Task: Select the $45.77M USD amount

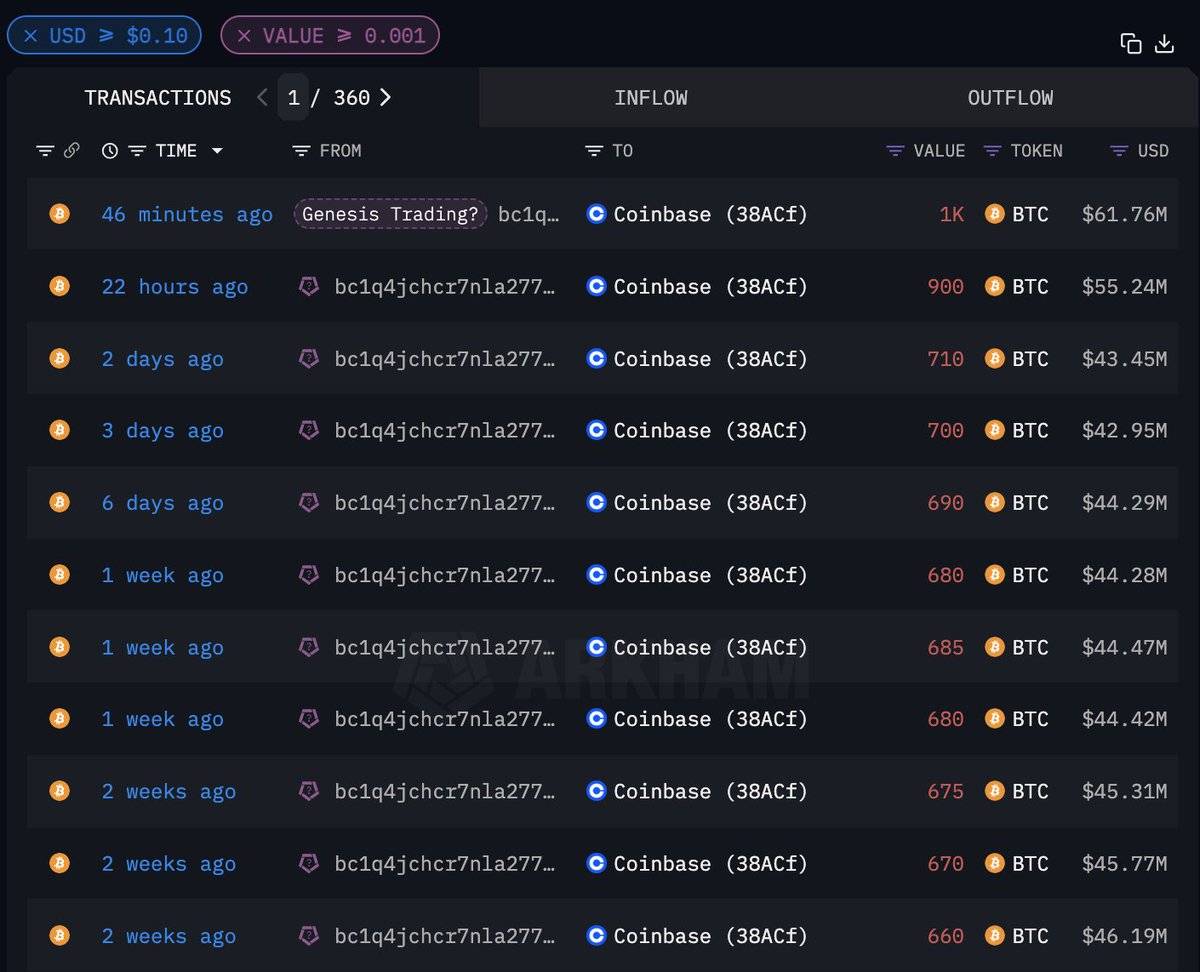Action: (x=1124, y=864)
